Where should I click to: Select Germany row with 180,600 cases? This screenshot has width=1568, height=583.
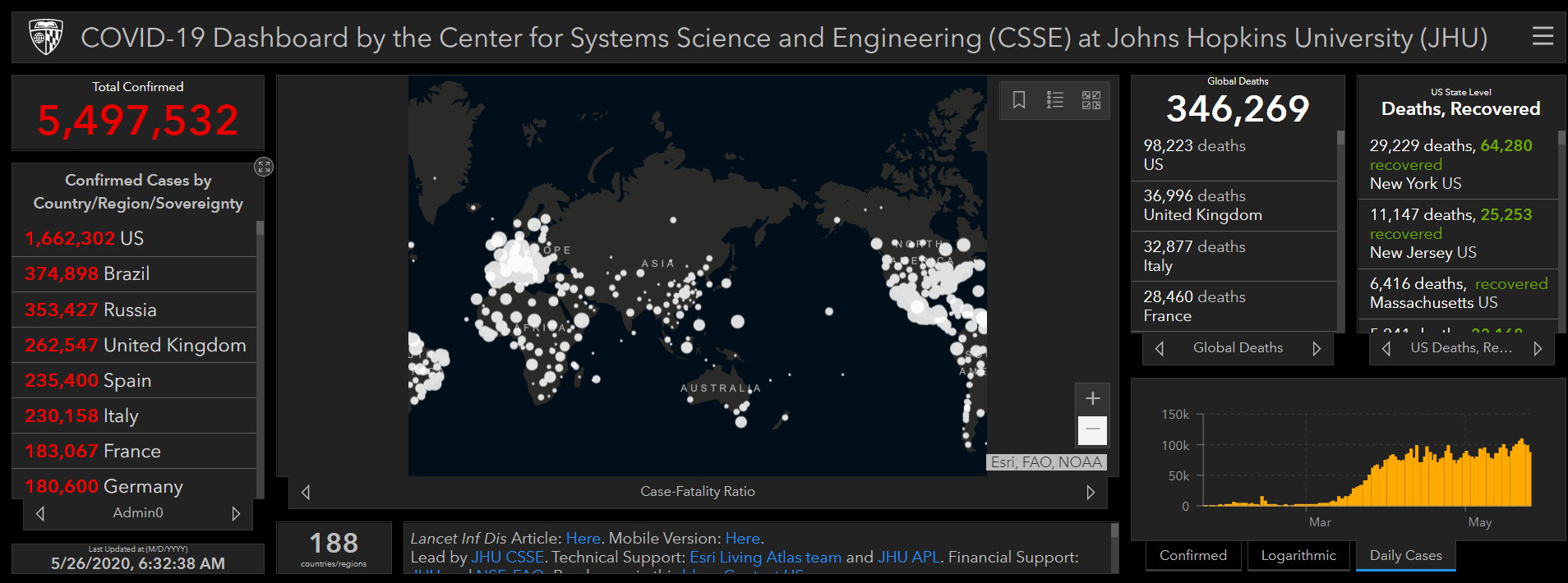[135, 484]
